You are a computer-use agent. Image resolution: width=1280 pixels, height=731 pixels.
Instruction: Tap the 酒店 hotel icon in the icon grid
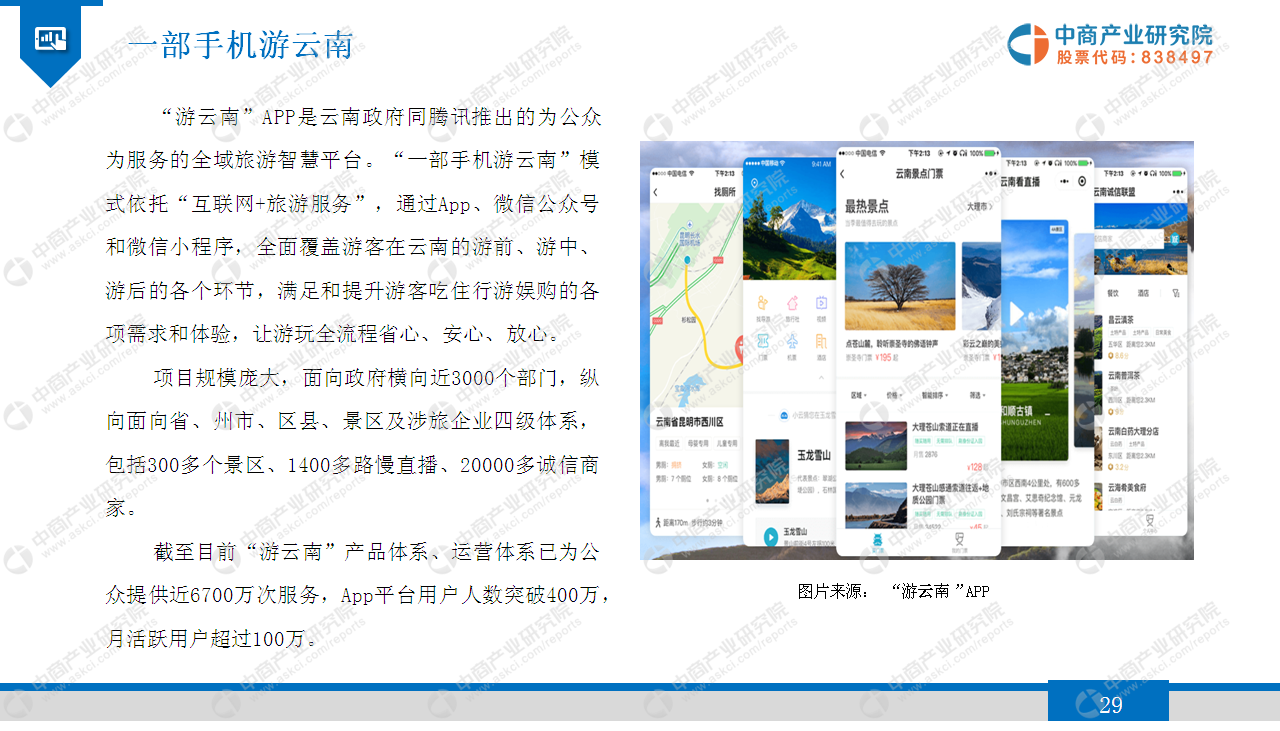coord(821,341)
